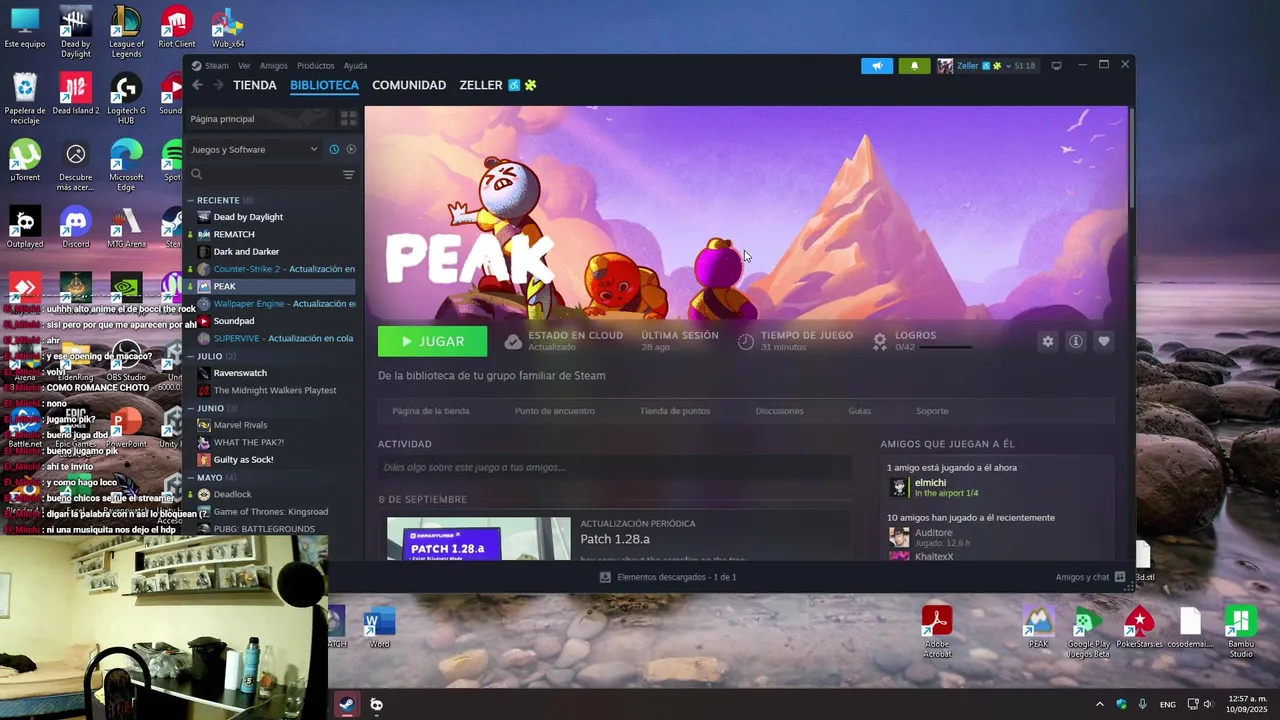Open Bambu Studio desktop shortcut
This screenshot has width=1280, height=720.
click(x=1240, y=632)
